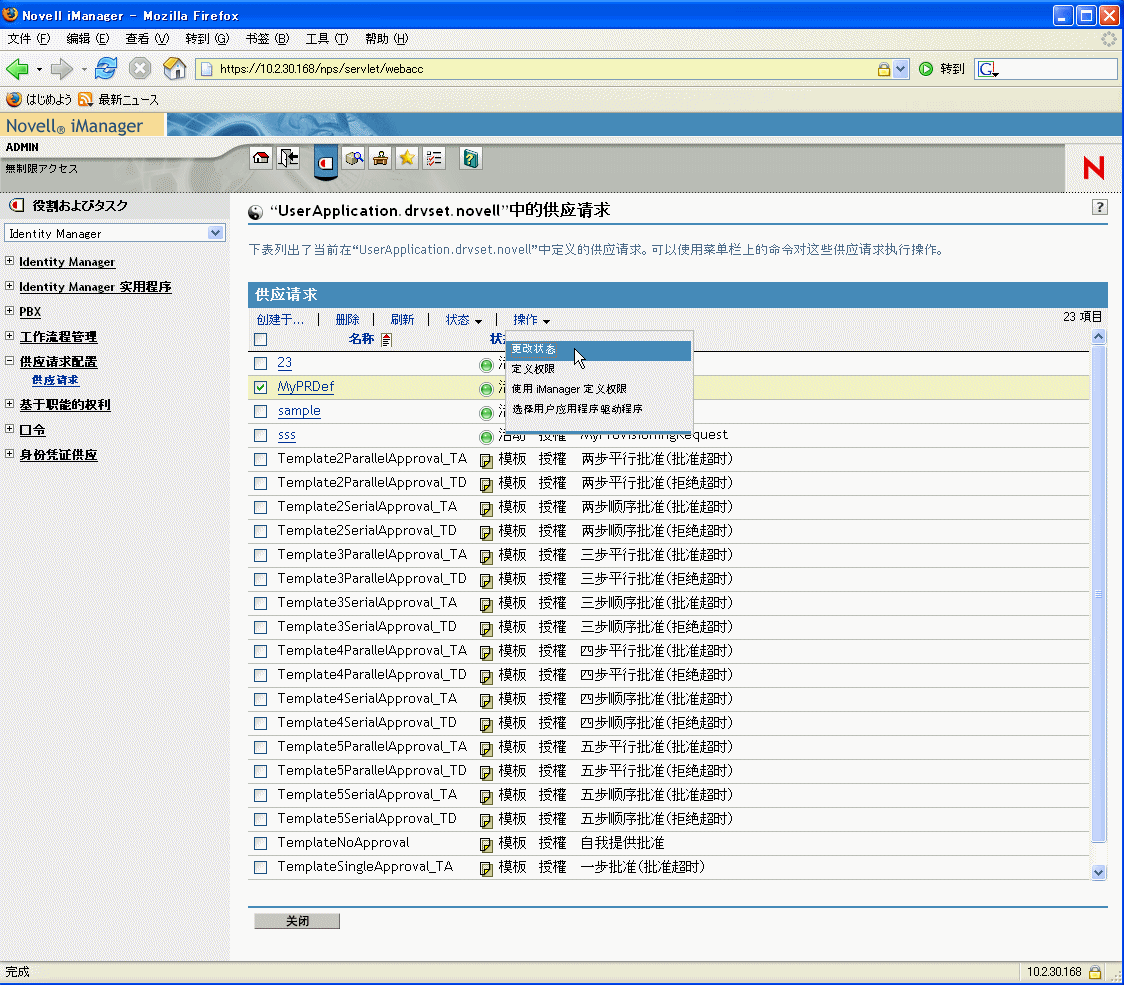Check the box for the sample request
This screenshot has width=1124, height=985.
[261, 411]
